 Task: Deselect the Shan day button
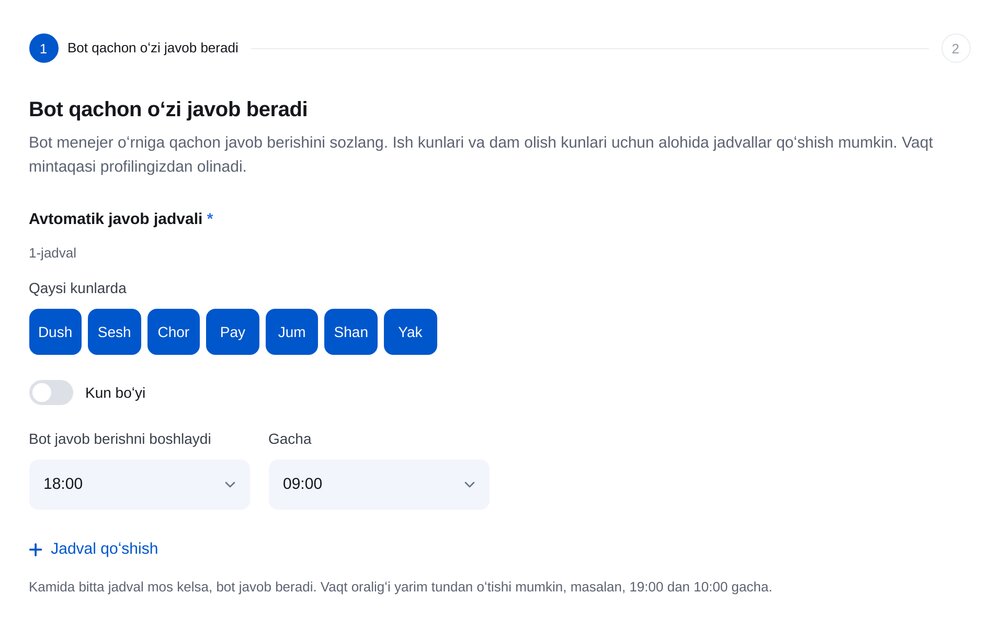click(x=351, y=332)
